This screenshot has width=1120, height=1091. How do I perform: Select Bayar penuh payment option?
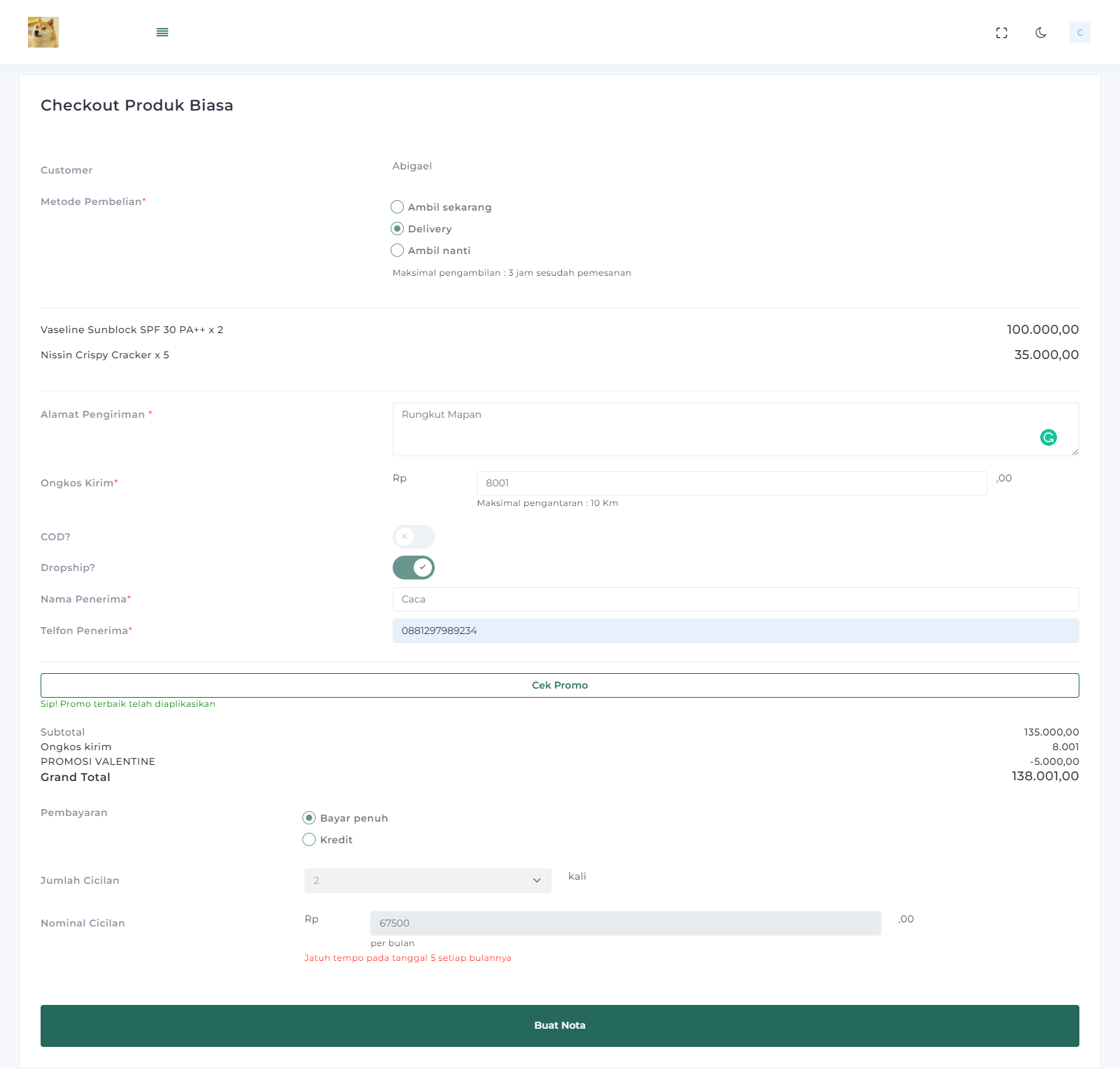pyautogui.click(x=309, y=818)
